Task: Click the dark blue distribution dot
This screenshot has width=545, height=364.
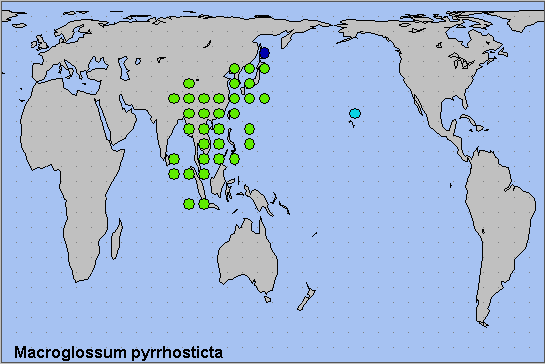Action: 265,53
